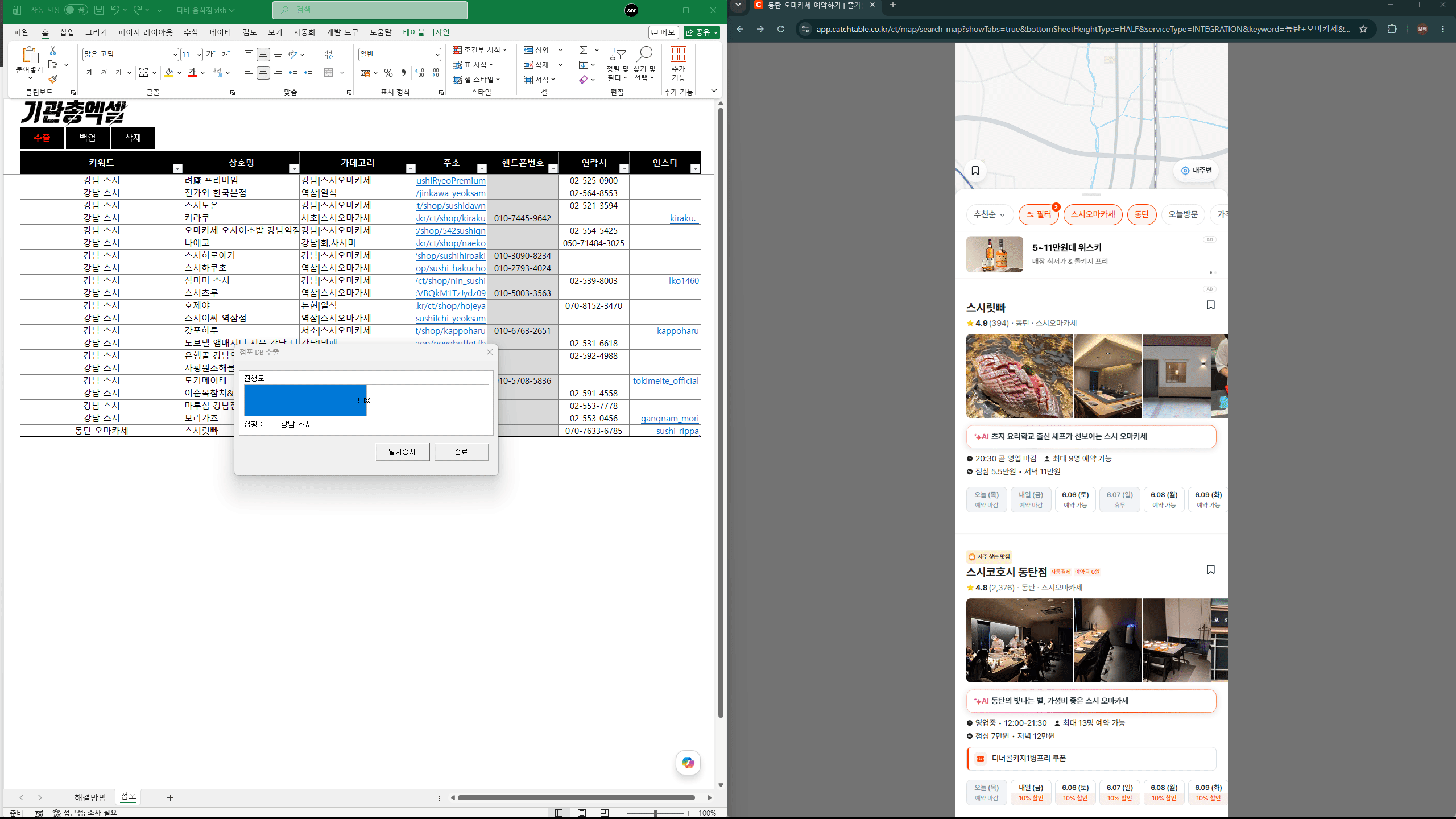Click the text orientation icon

(293, 54)
